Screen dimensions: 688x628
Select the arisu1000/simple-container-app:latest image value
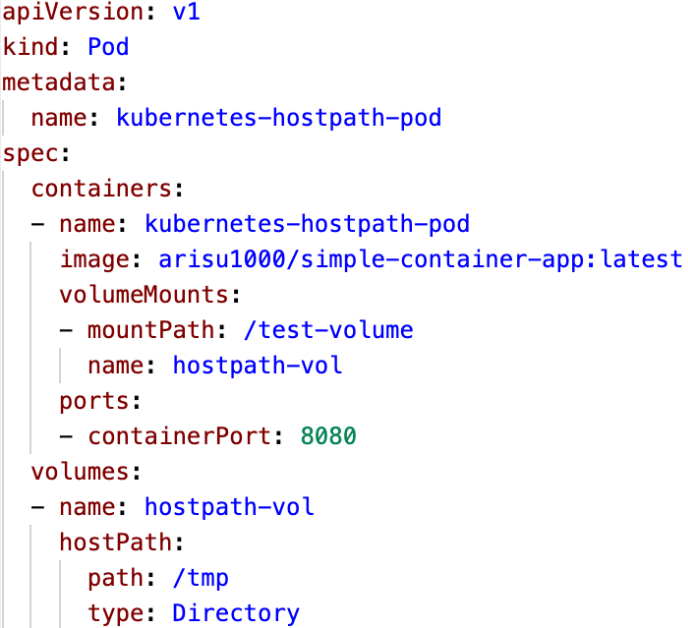[420, 259]
